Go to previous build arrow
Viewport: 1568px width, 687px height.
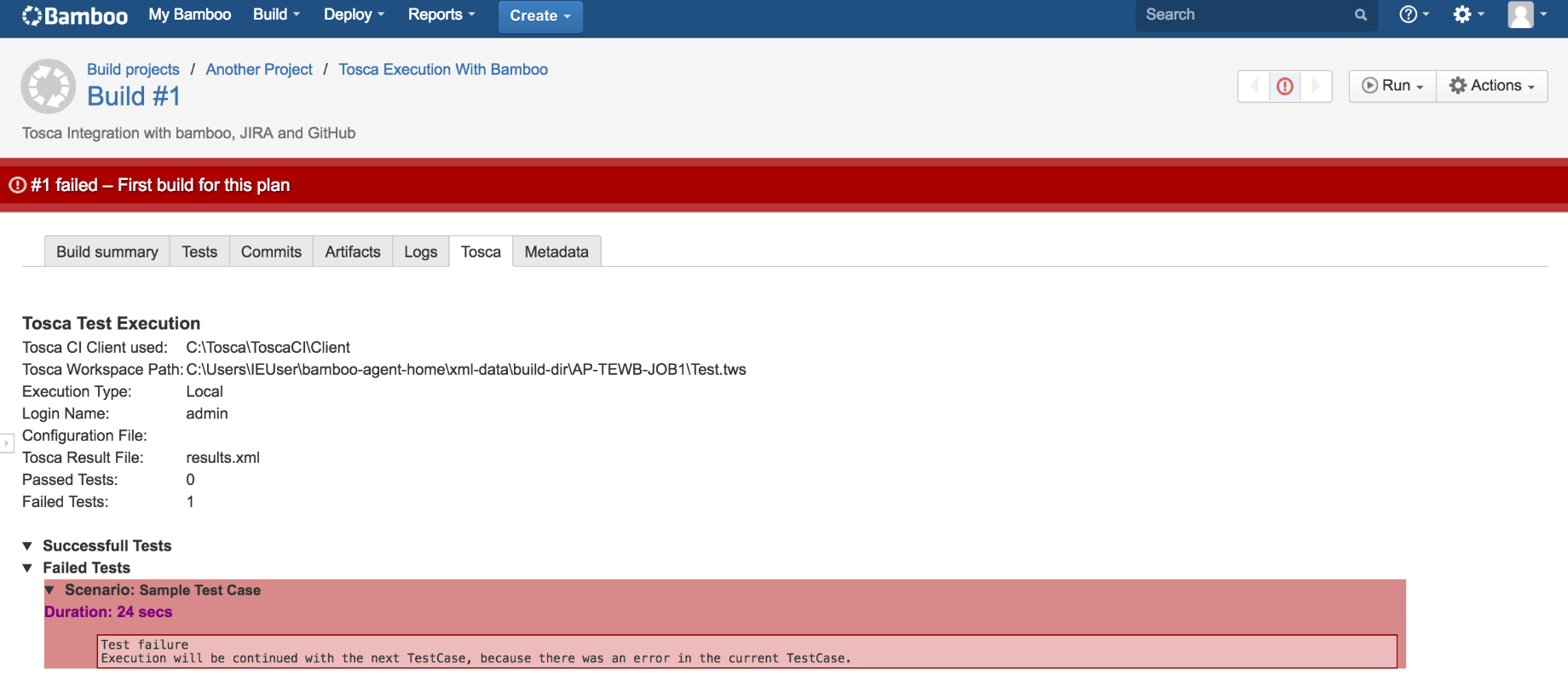point(1254,86)
